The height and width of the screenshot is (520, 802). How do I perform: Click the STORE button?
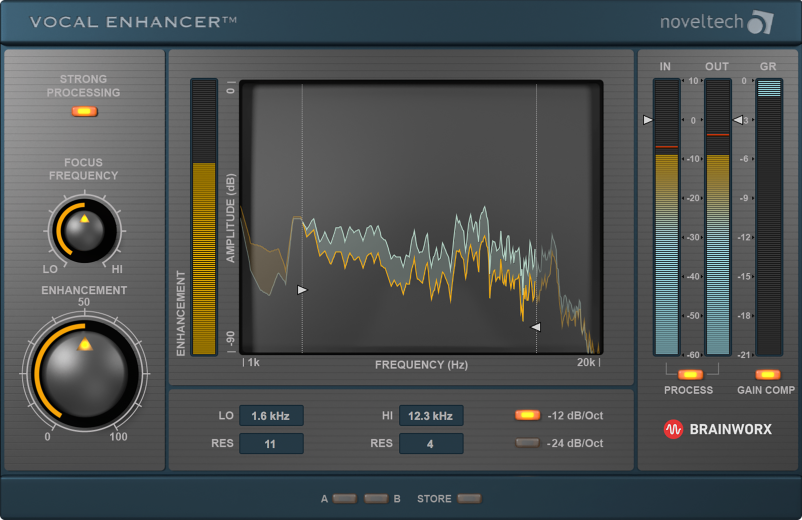pyautogui.click(x=469, y=499)
